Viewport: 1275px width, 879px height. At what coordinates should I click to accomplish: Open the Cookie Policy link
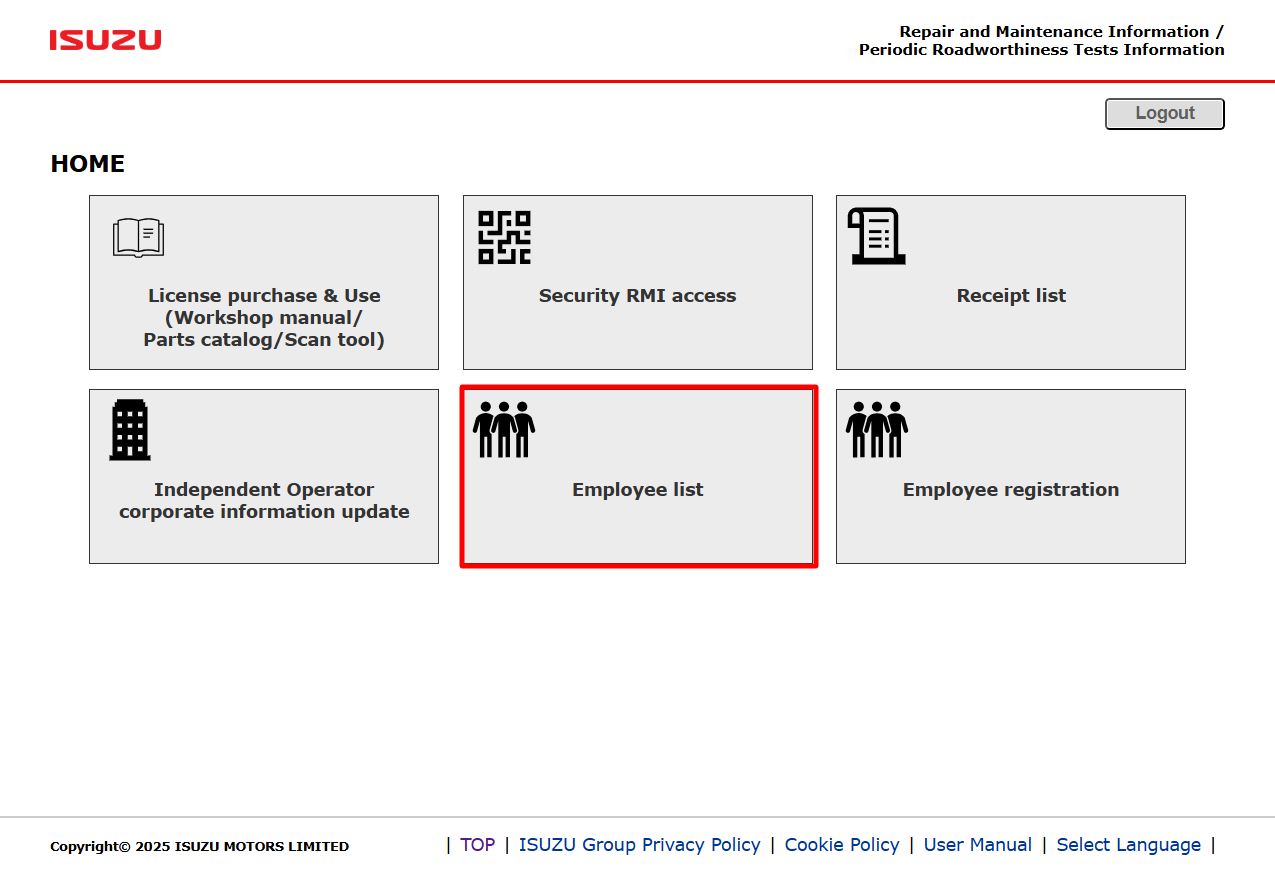(x=842, y=845)
